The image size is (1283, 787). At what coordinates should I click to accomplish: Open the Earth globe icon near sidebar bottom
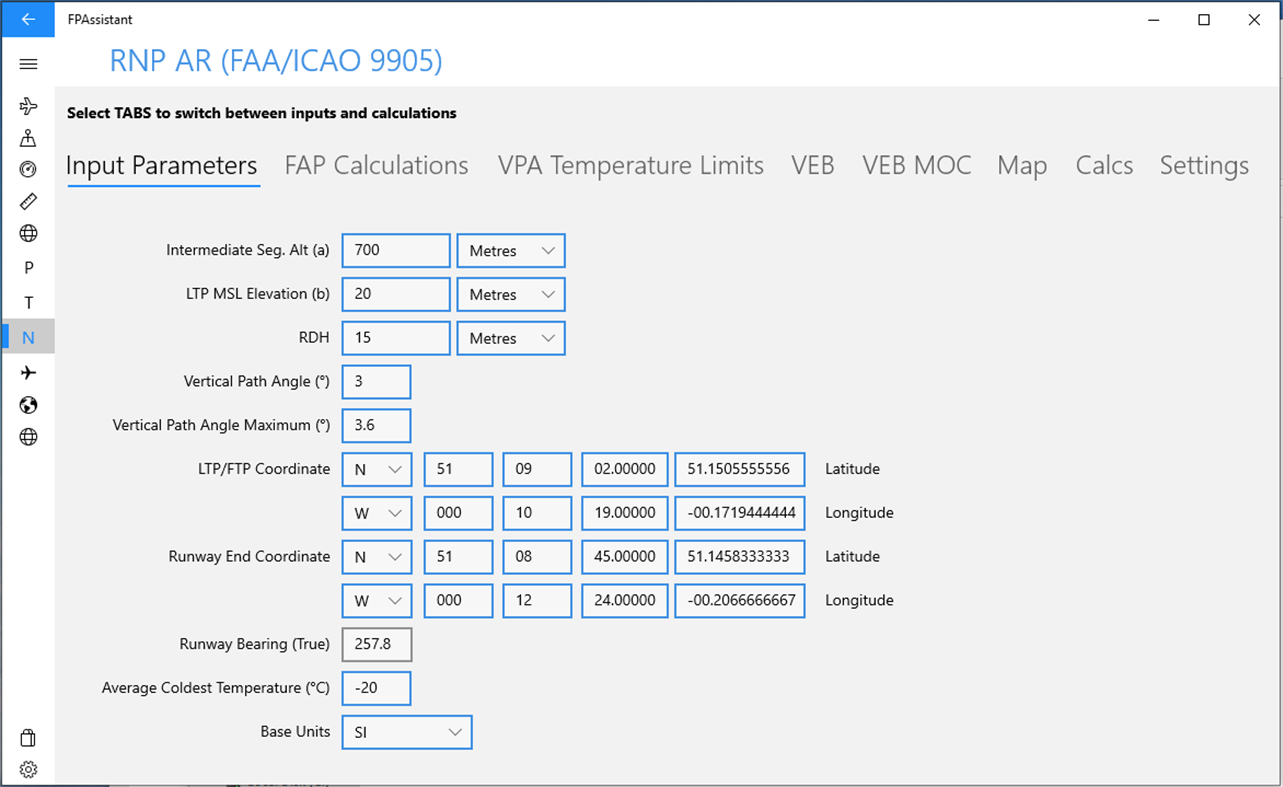[28, 405]
